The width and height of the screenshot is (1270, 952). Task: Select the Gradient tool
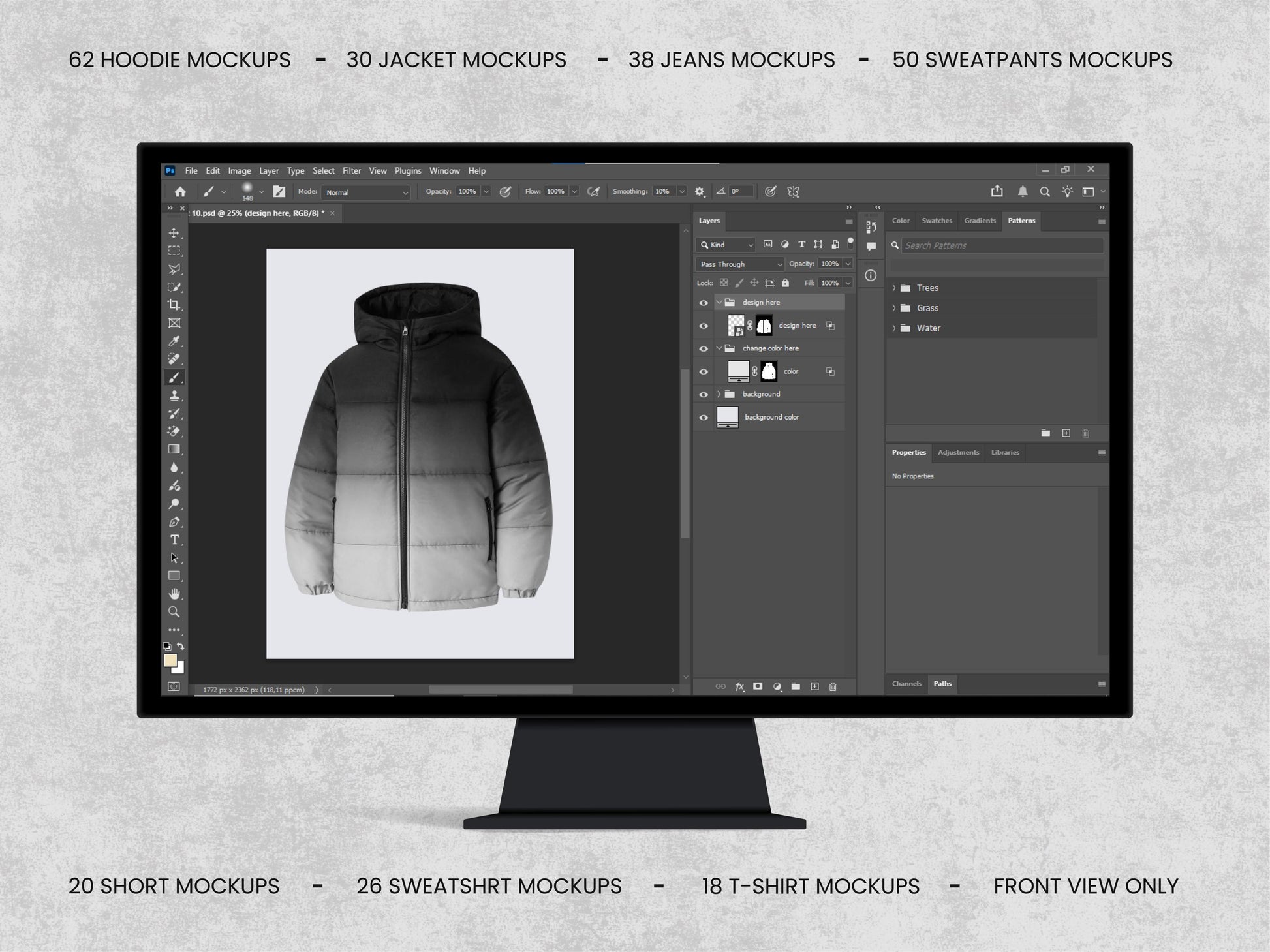[174, 449]
